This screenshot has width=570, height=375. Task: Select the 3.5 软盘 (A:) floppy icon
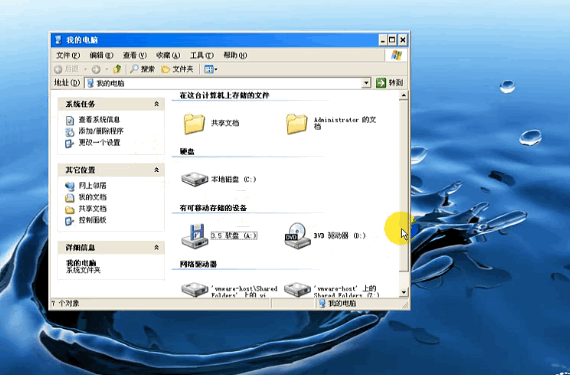(x=194, y=236)
